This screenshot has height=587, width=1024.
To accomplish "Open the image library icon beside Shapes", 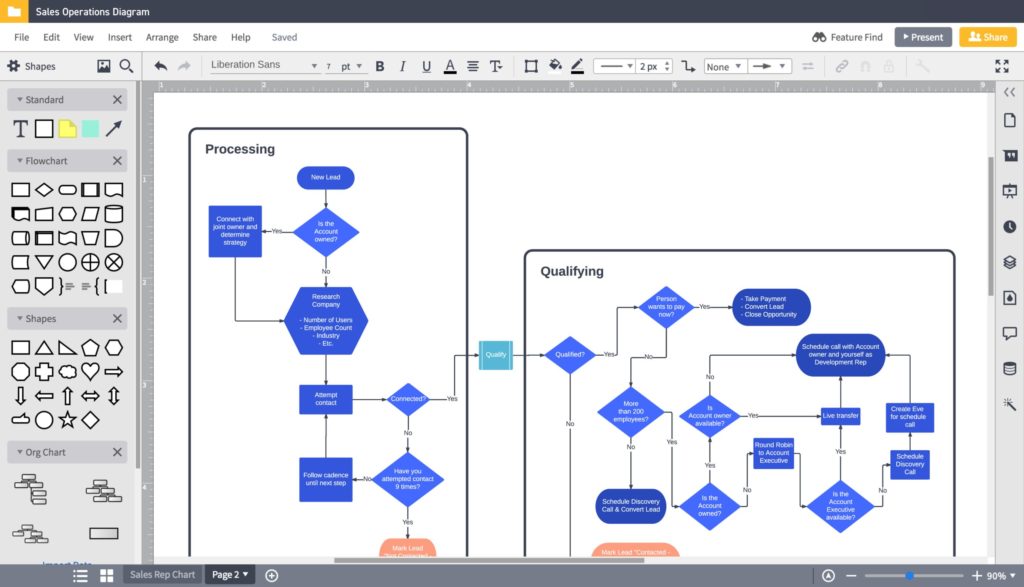I will (104, 66).
